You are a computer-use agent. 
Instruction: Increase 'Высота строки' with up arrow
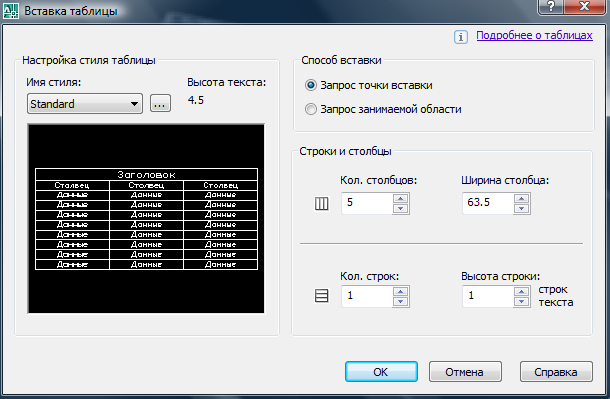pyautogui.click(x=521, y=292)
